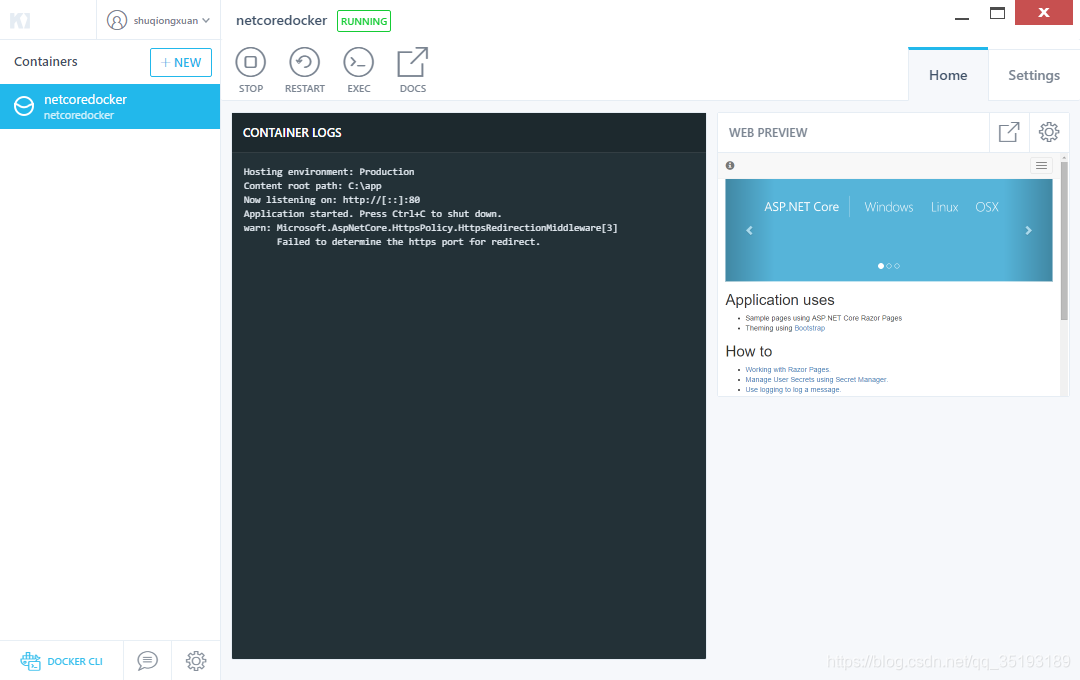The width and height of the screenshot is (1080, 680).
Task: Click 'Application uses' heading in preview
Action: 780,300
